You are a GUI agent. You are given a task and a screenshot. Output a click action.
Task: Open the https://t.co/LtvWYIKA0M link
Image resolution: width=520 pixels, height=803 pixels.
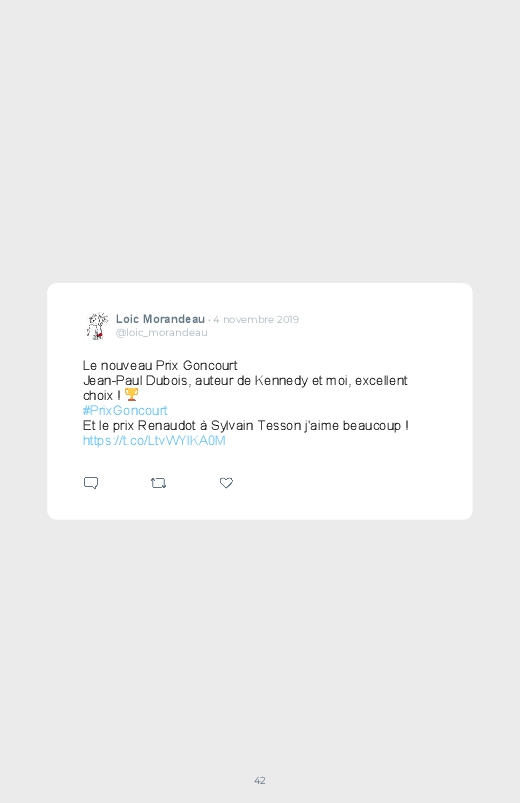point(154,440)
